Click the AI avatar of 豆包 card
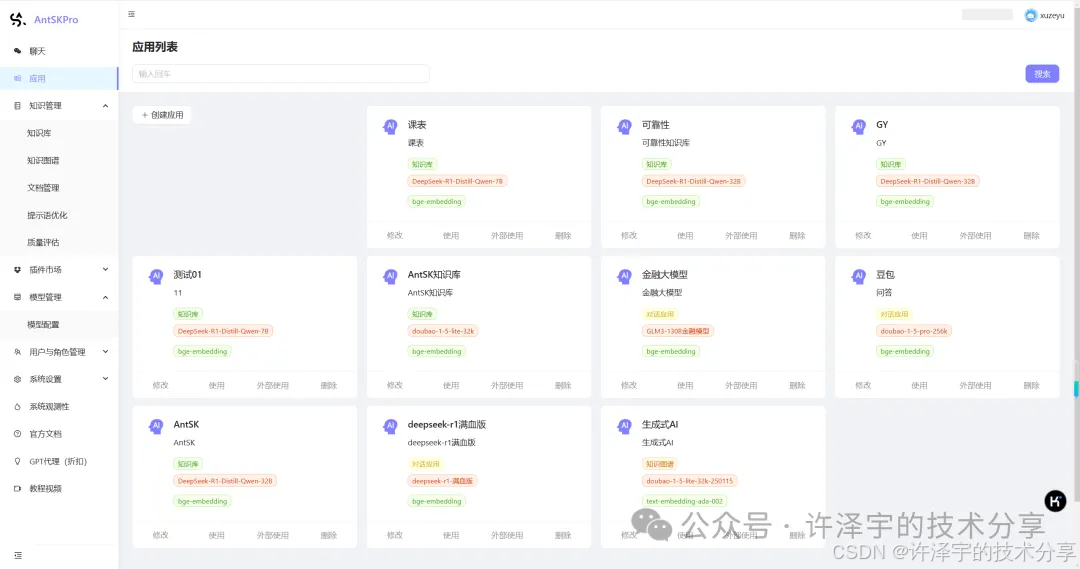Image resolution: width=1080 pixels, height=569 pixels. point(859,277)
